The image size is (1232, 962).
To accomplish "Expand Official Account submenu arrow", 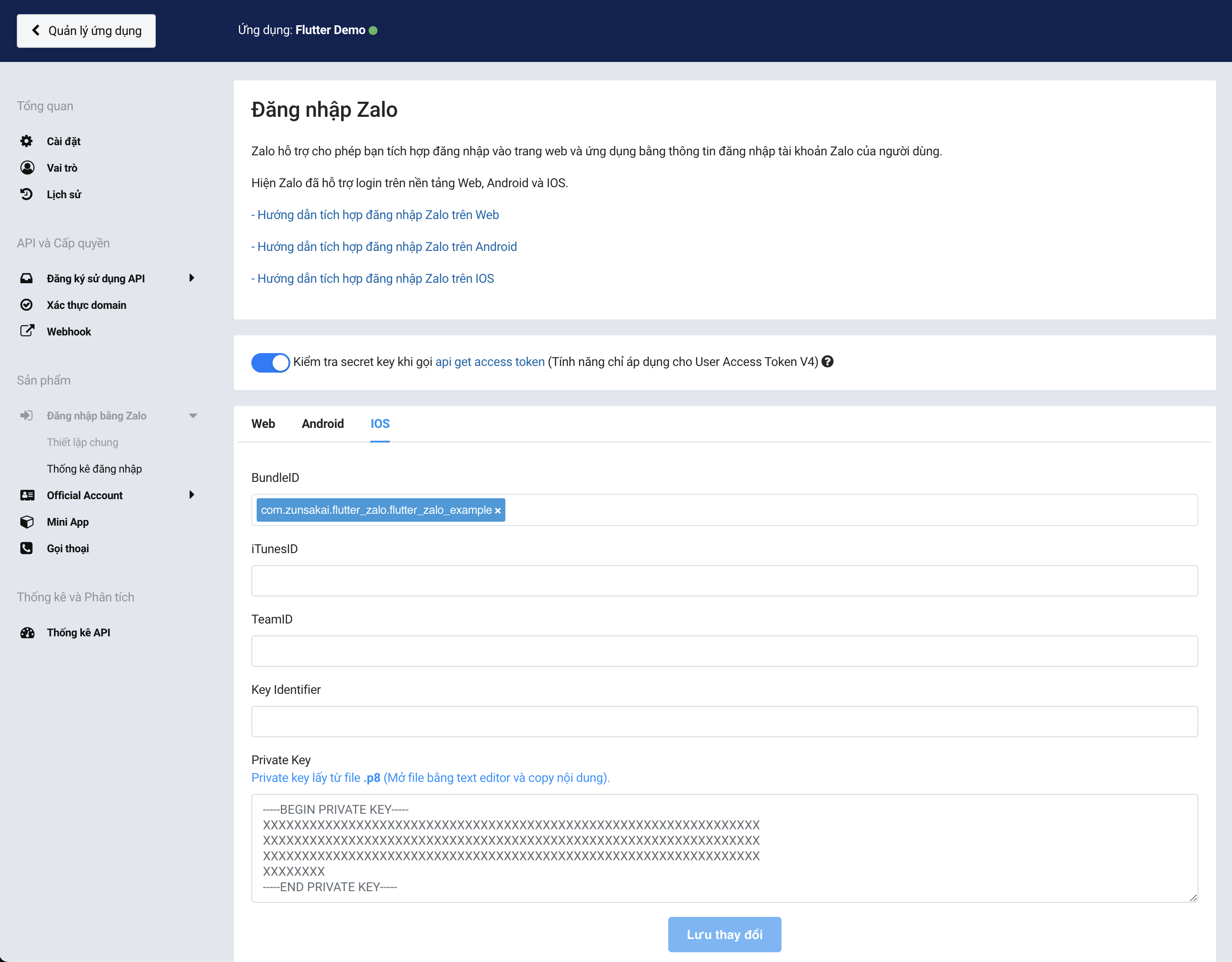I will tap(192, 495).
